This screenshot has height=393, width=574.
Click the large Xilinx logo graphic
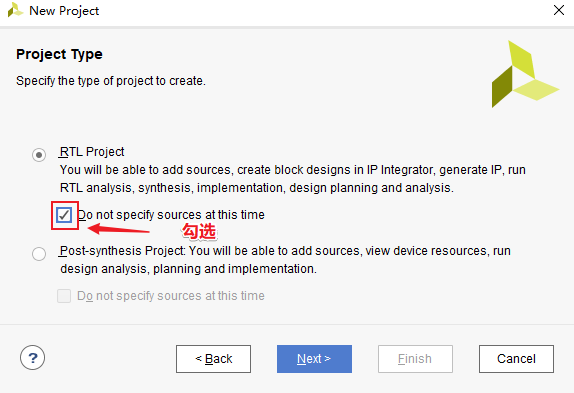coord(525,74)
